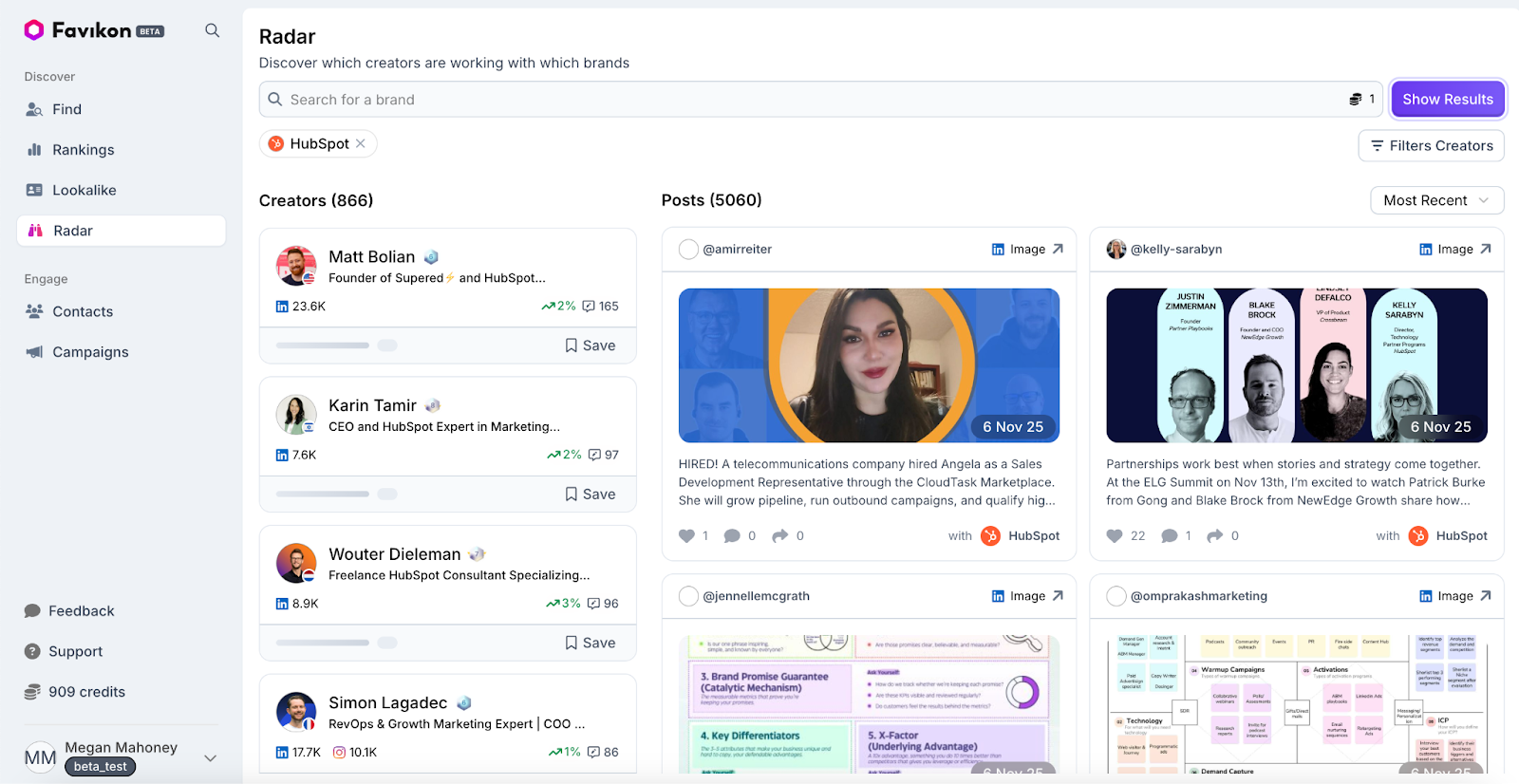The image size is (1519, 784).
Task: Click HubSpot brand tag on @kelly-sarabyn post
Action: (x=1448, y=536)
